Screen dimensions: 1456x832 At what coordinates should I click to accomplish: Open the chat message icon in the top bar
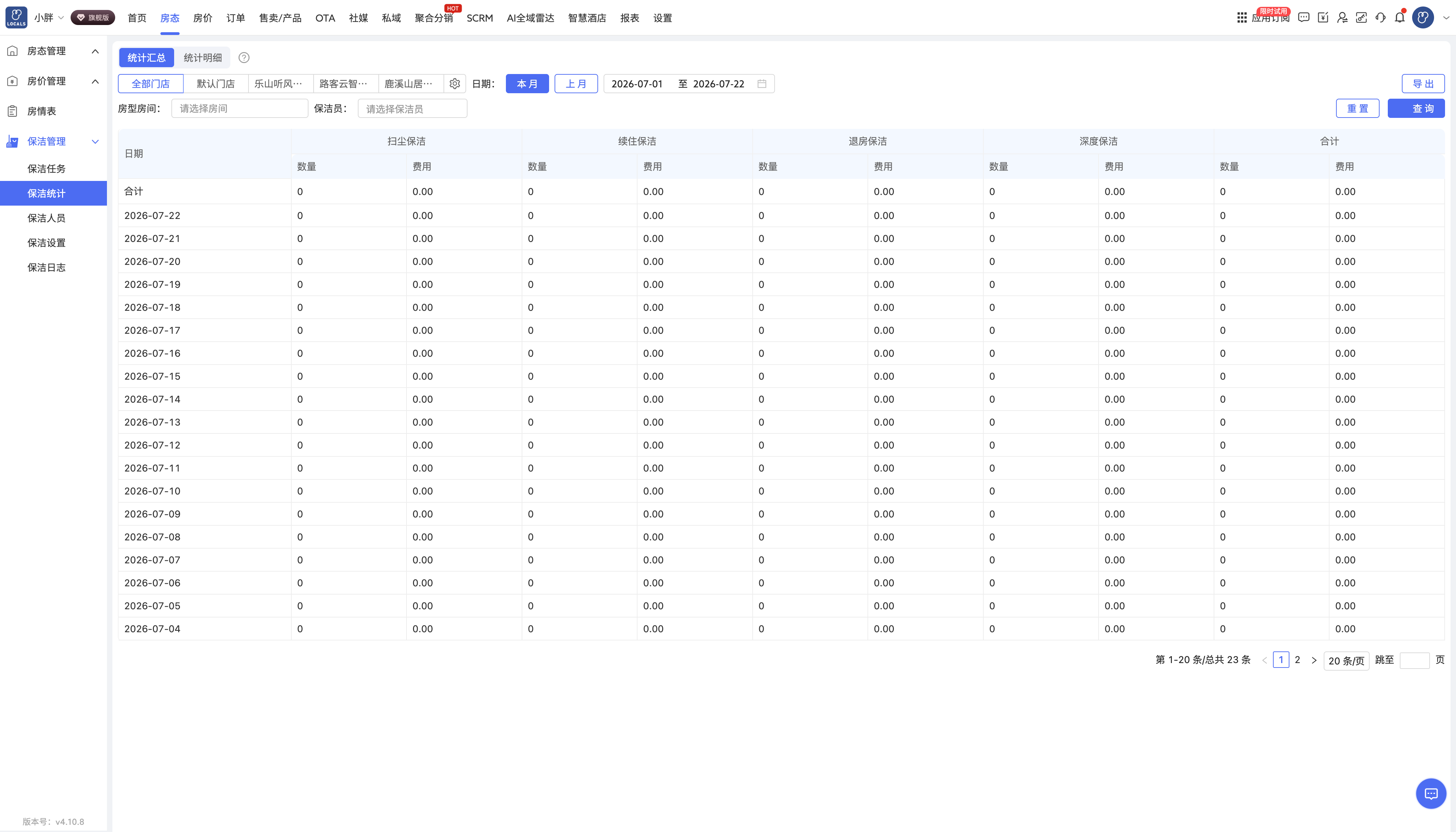click(x=1303, y=18)
